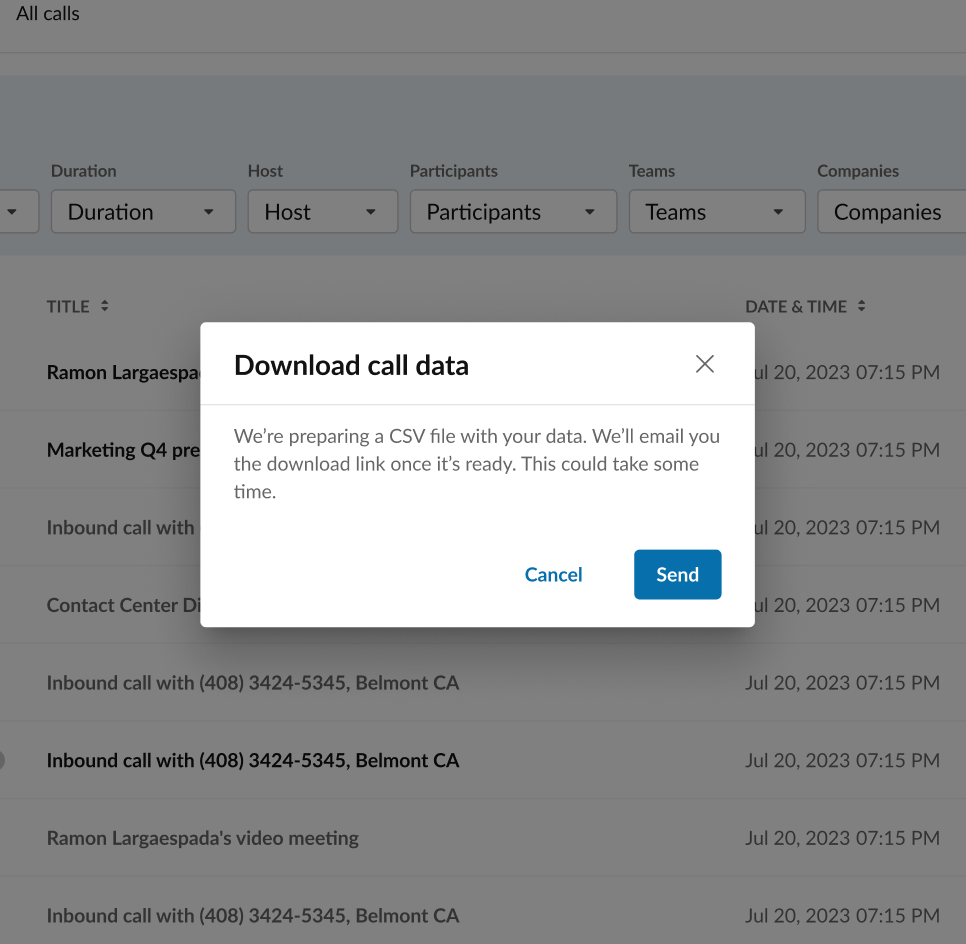Click the Teams dropdown chevron
This screenshot has height=944, width=966.
click(777, 212)
